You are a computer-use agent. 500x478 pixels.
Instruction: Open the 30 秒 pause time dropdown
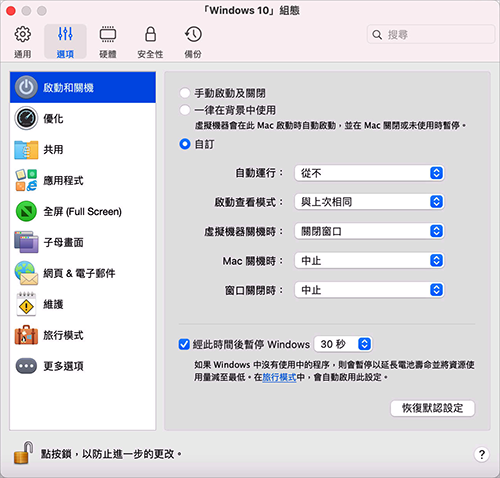coord(343,344)
